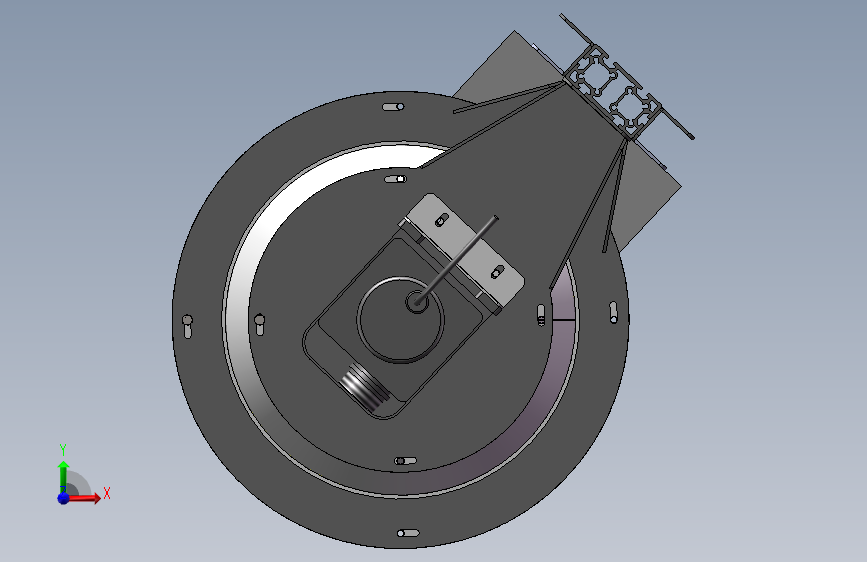
Task: Select the threaded fitting on the housing
Action: pyautogui.click(x=365, y=388)
